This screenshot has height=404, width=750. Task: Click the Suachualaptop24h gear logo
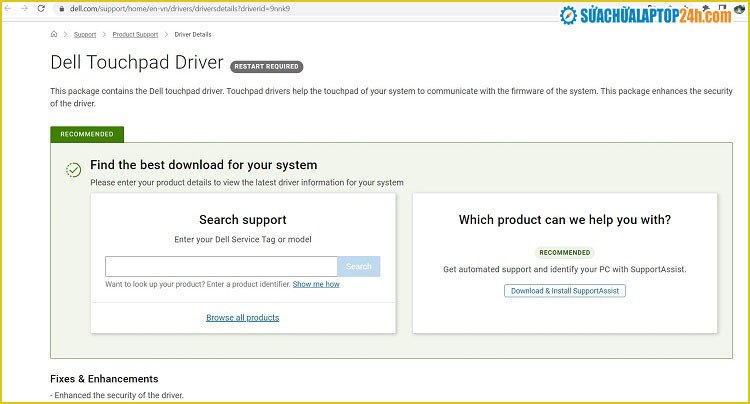[570, 16]
